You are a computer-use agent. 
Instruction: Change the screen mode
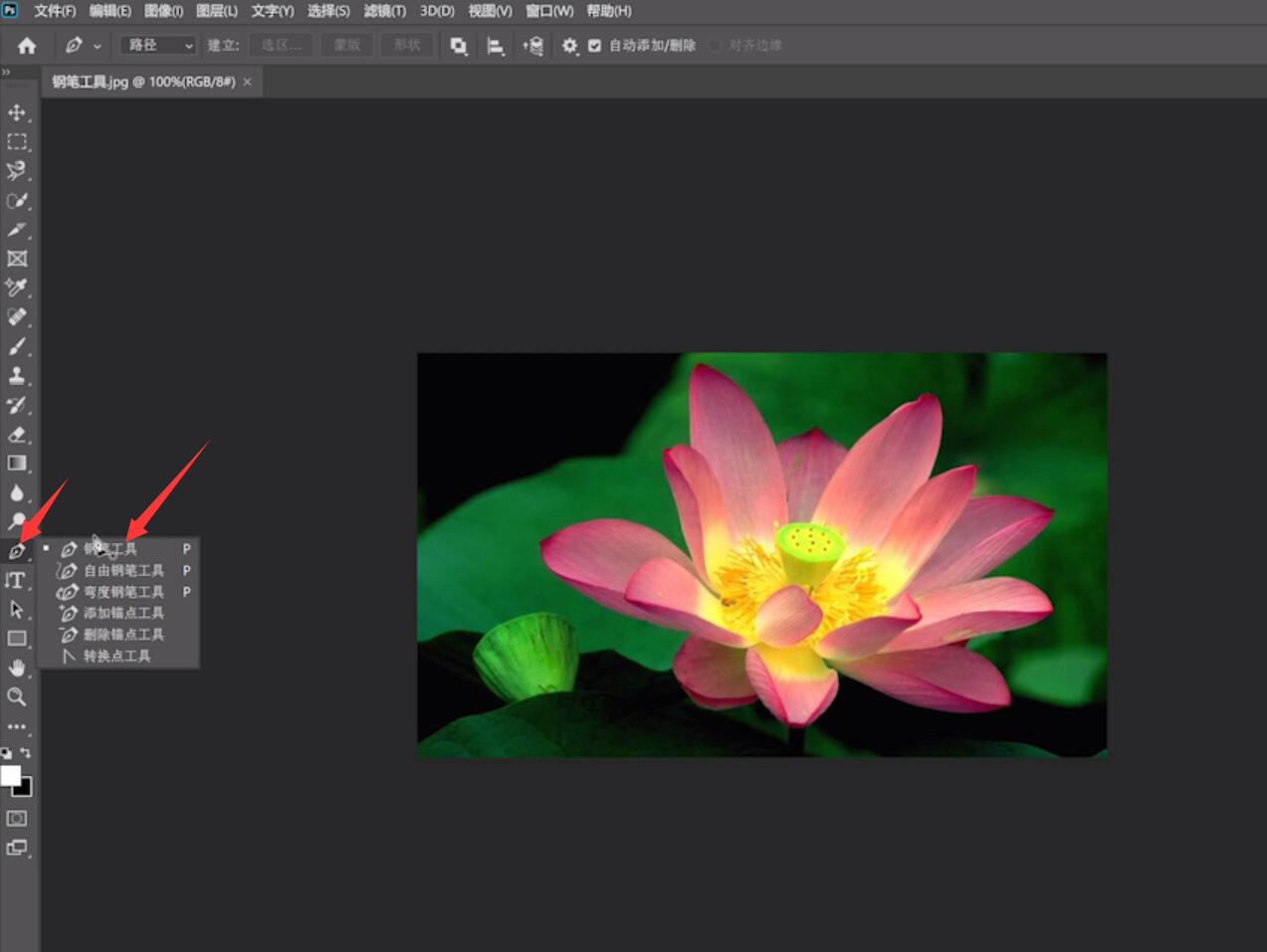(x=17, y=848)
